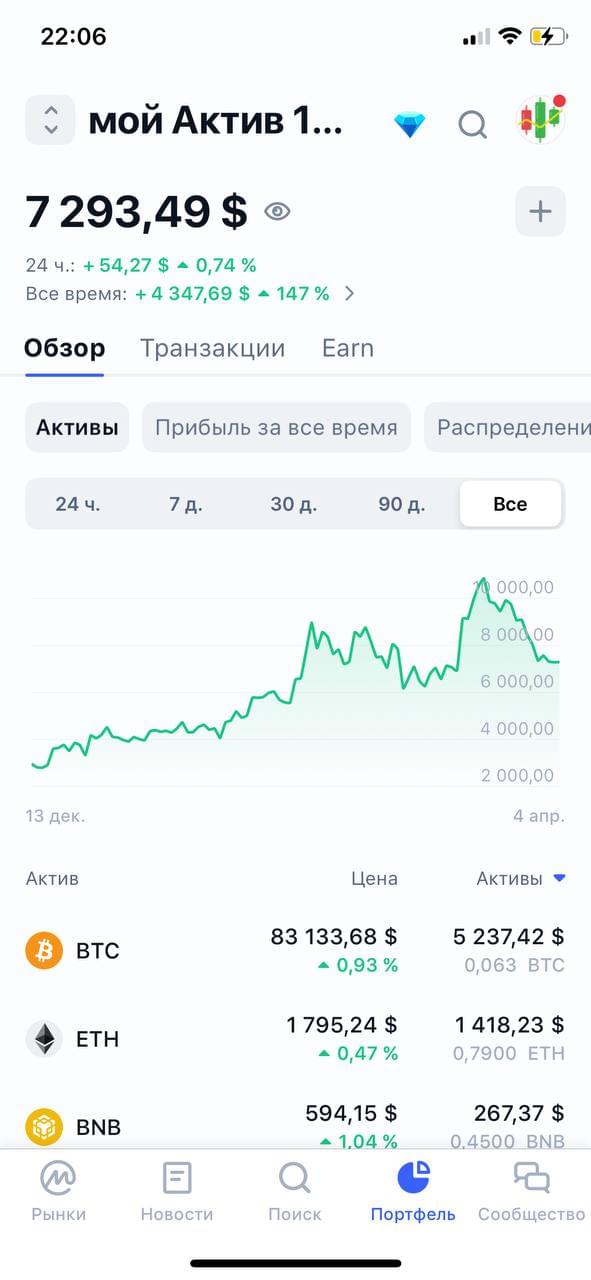Tap the Ethereum coin icon
This screenshot has height=1280, width=591.
point(44,1039)
